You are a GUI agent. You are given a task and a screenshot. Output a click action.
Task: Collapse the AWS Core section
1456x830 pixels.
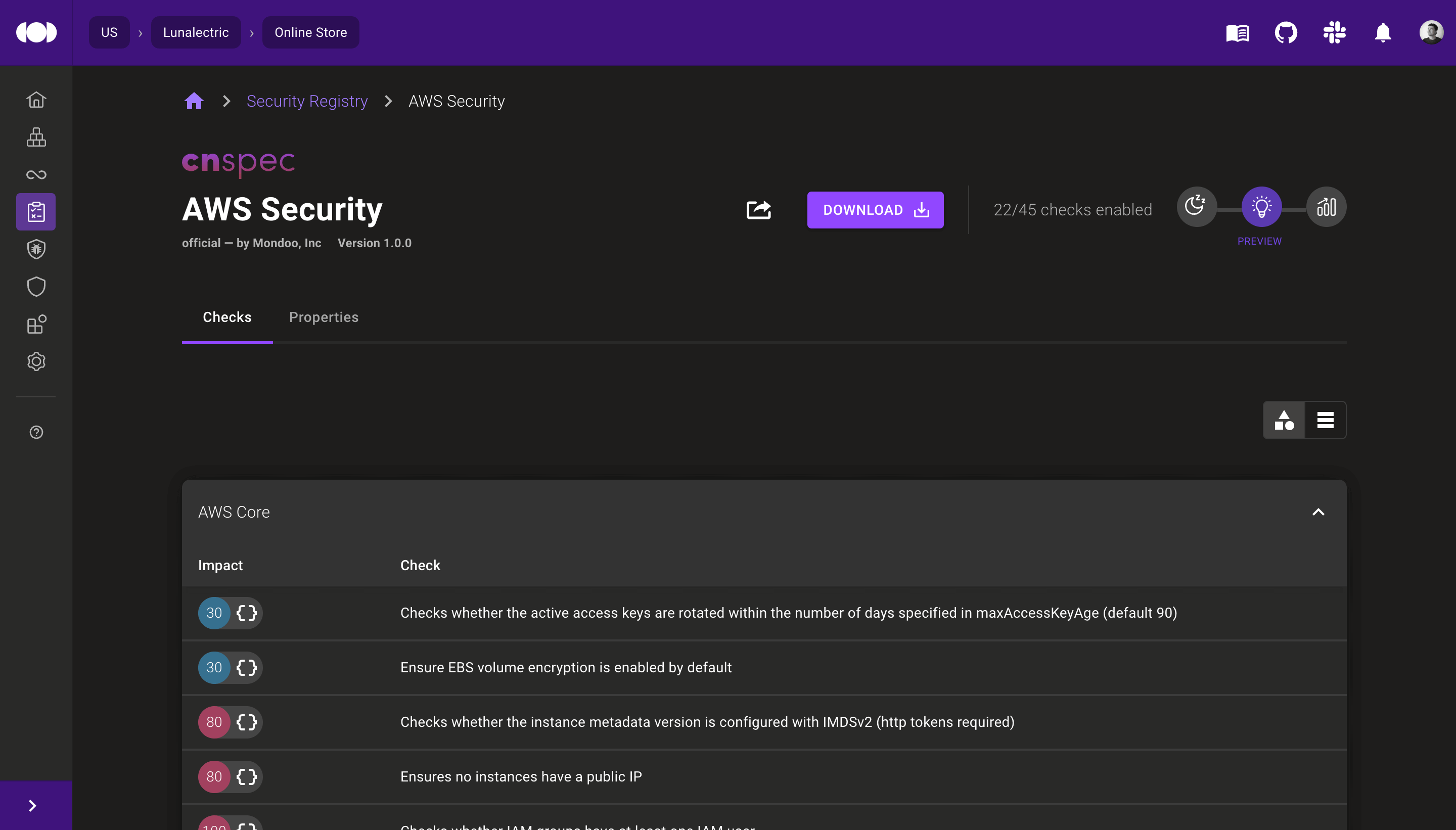pyautogui.click(x=1318, y=512)
